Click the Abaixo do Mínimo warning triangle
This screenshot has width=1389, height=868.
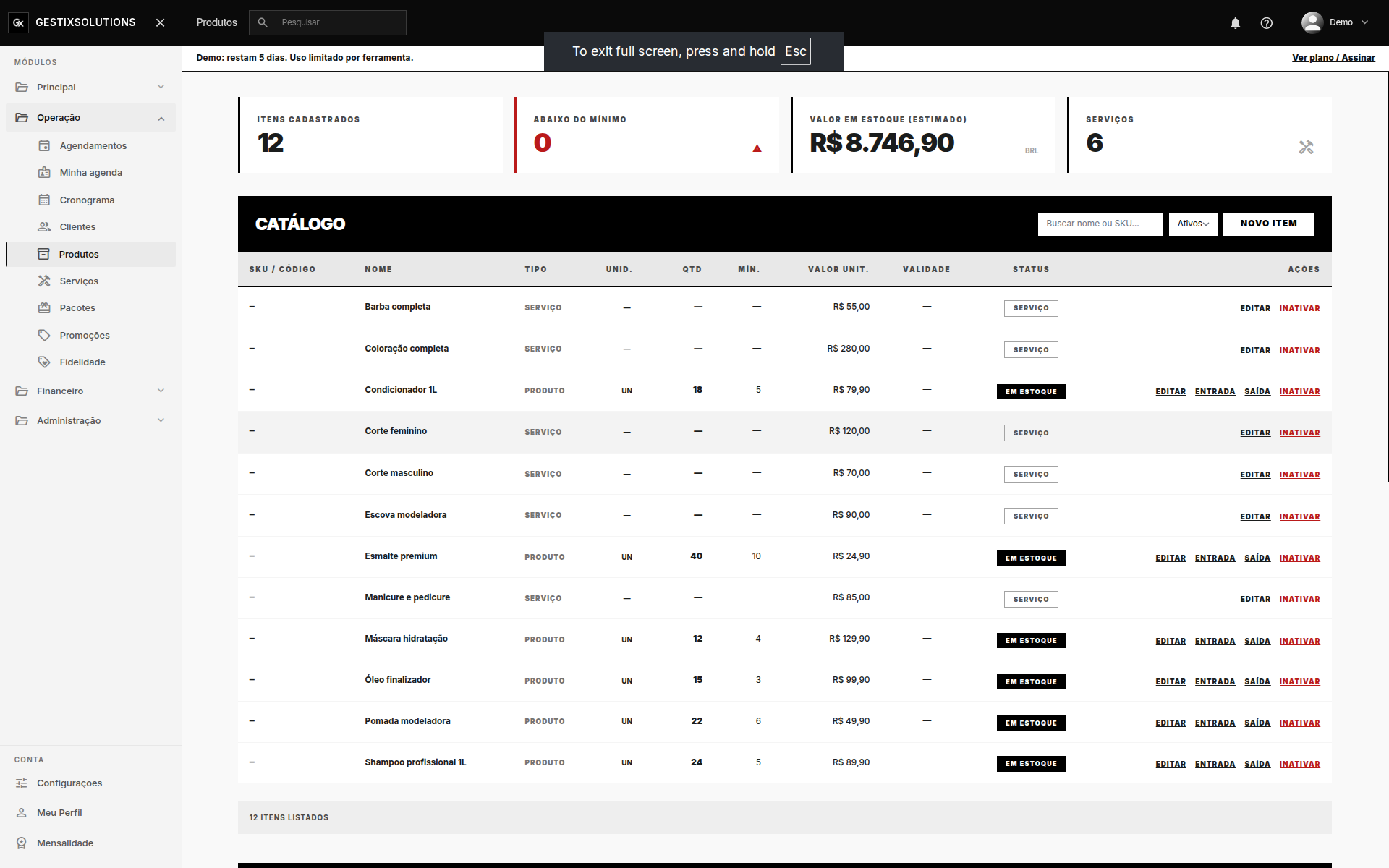(x=757, y=148)
